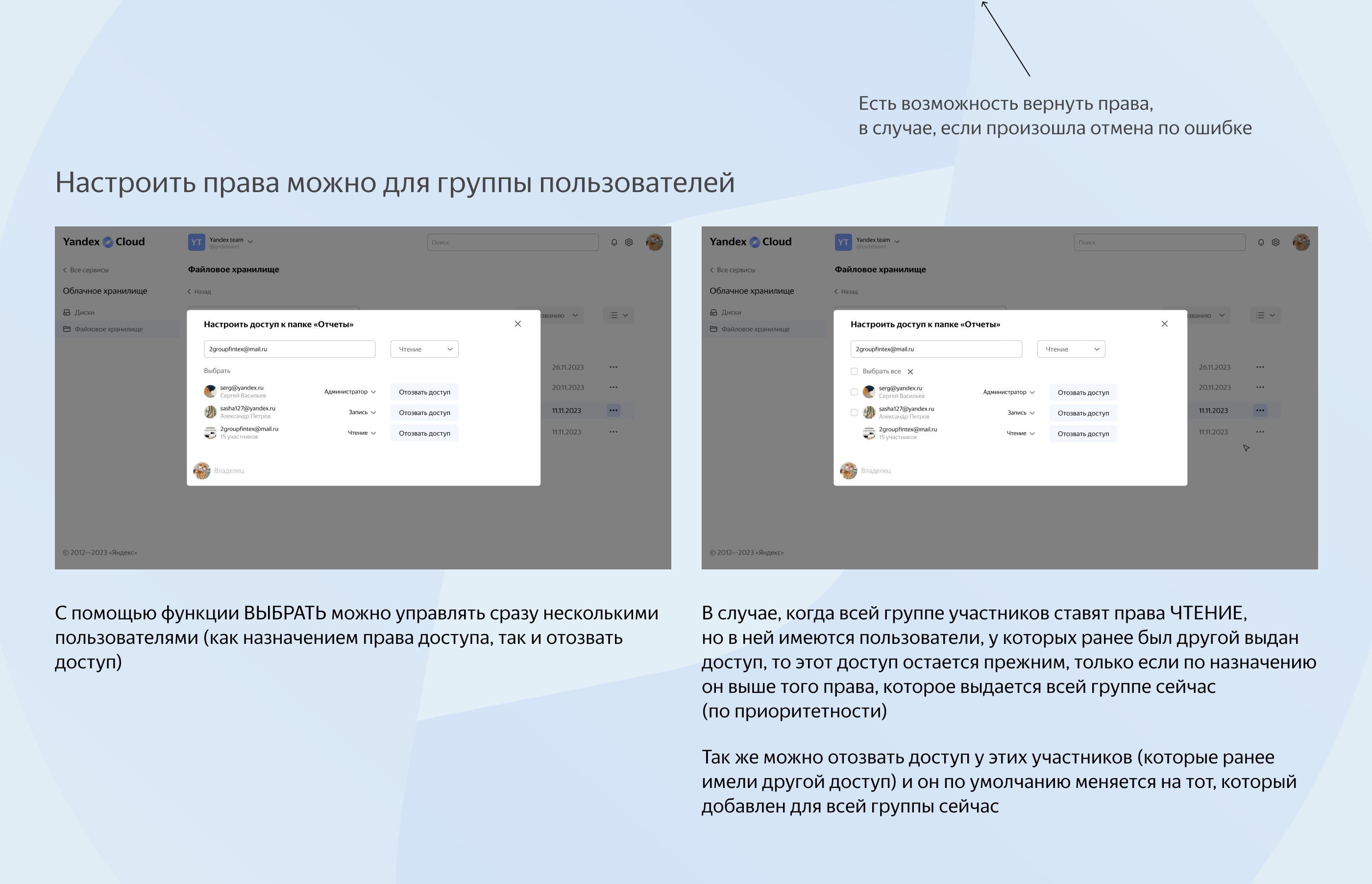Select "Файловое хранилище" in the right mockup sidebar

(x=755, y=329)
